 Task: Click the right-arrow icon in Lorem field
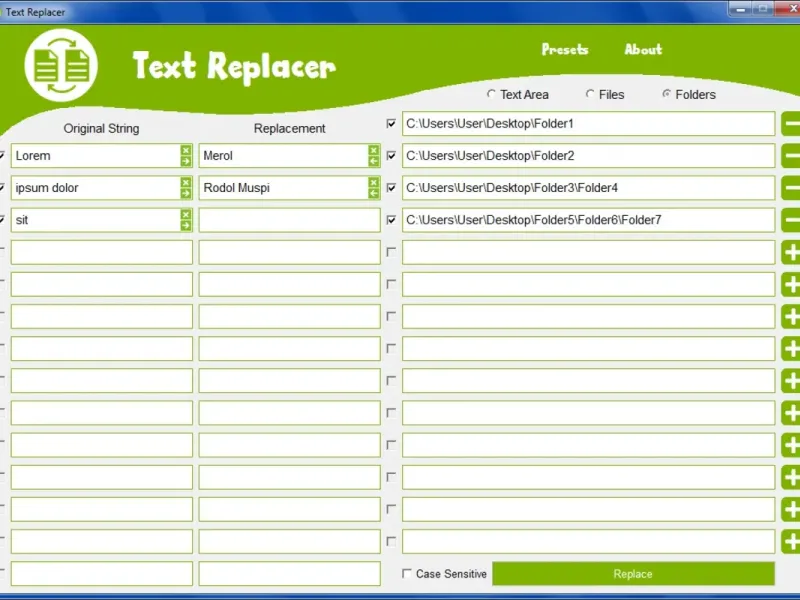(x=186, y=161)
